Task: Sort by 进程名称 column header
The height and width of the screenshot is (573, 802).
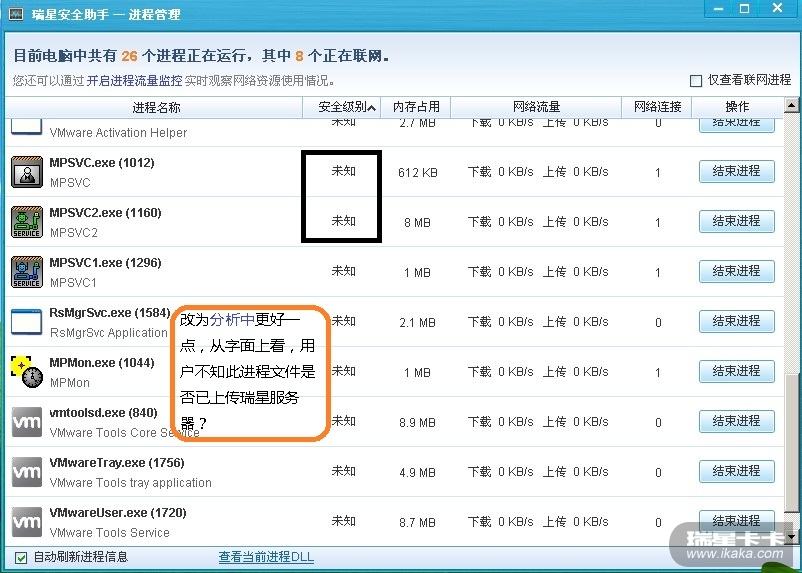Action: click(155, 107)
